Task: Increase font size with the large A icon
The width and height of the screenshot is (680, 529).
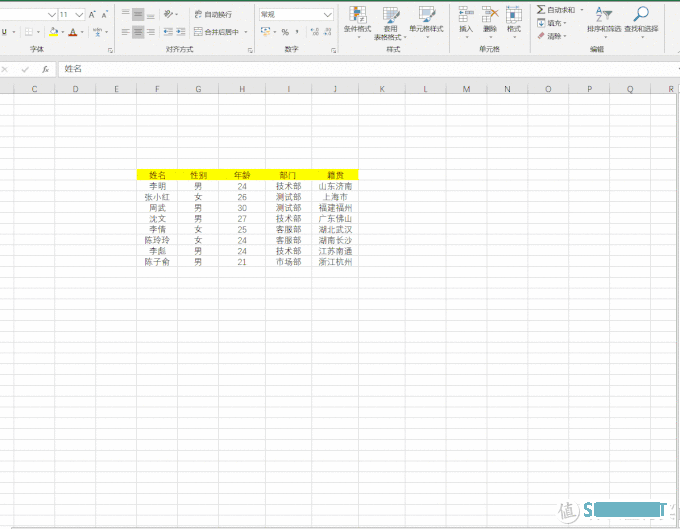Action: pyautogui.click(x=92, y=15)
